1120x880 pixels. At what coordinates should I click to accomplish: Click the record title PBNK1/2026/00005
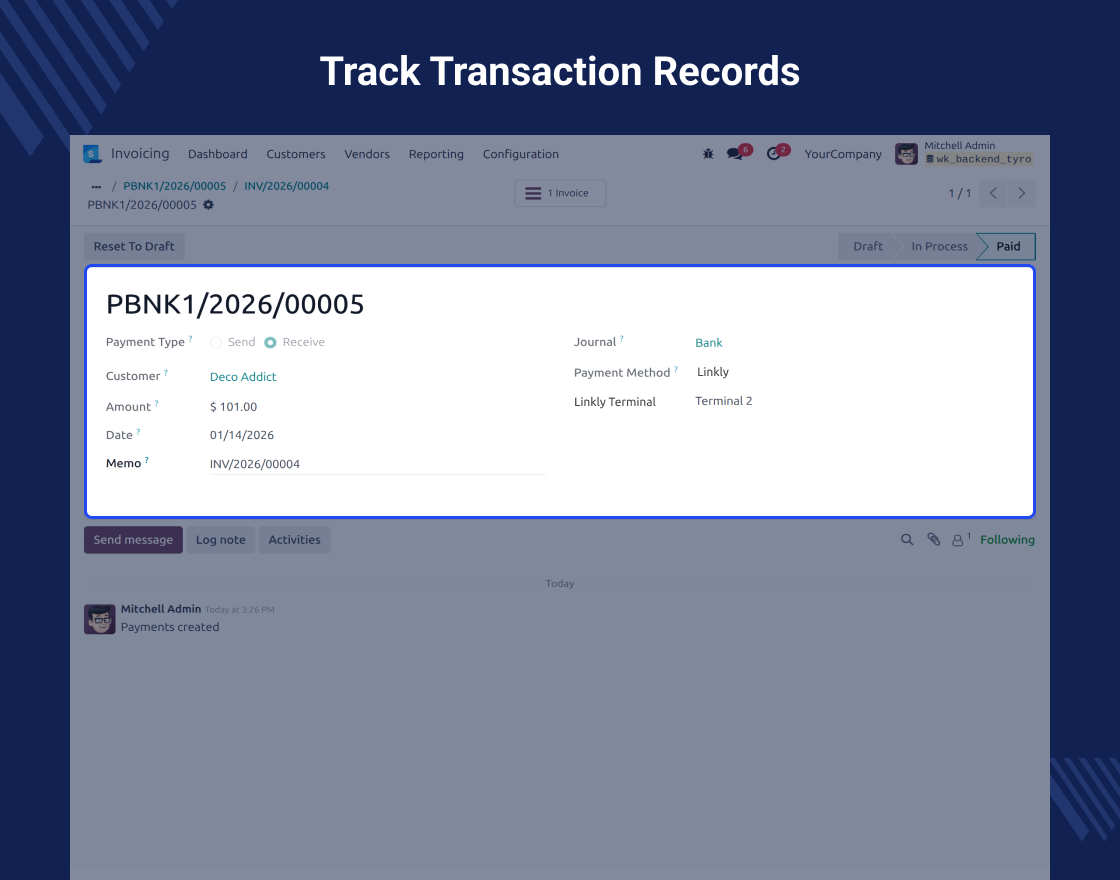pos(235,305)
